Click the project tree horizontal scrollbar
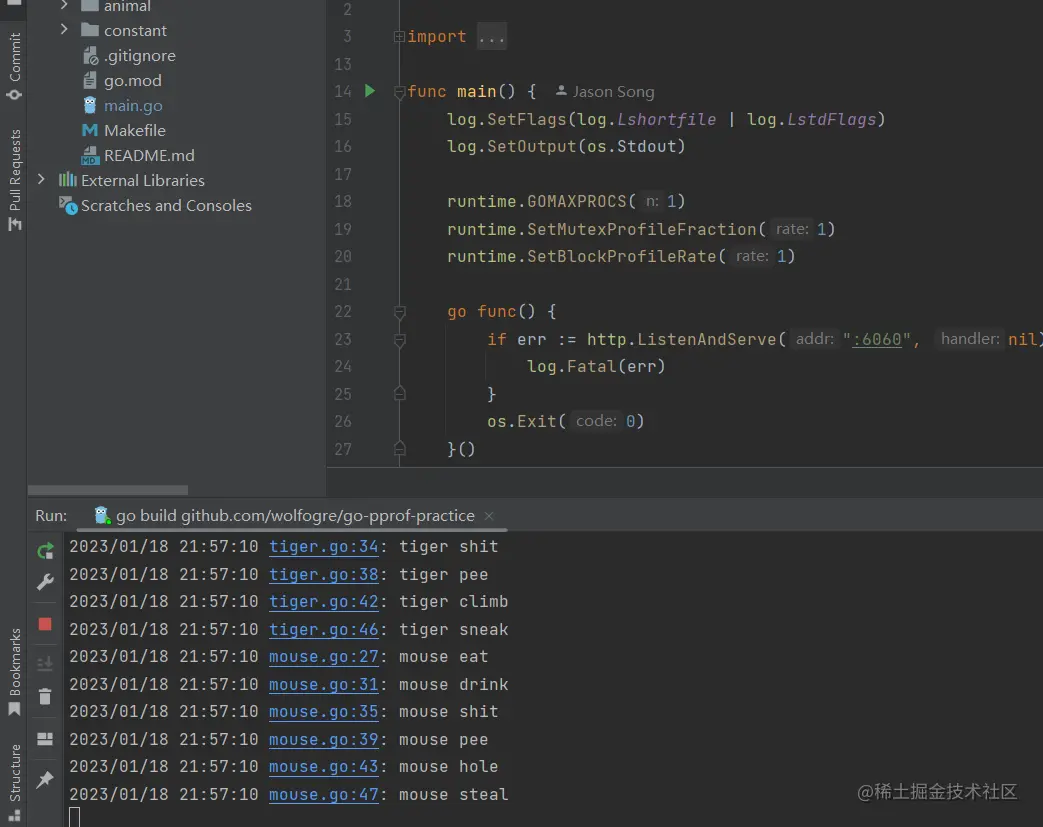The width and height of the screenshot is (1043, 827). coord(108,490)
